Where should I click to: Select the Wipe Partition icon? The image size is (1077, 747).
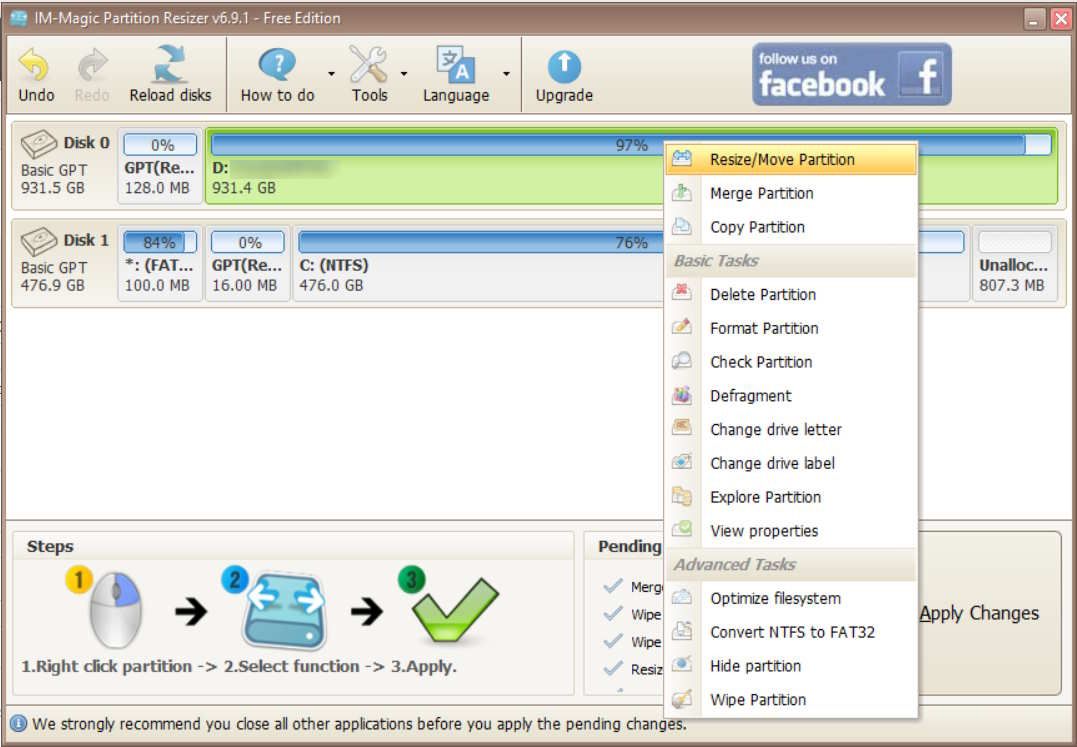tap(684, 699)
